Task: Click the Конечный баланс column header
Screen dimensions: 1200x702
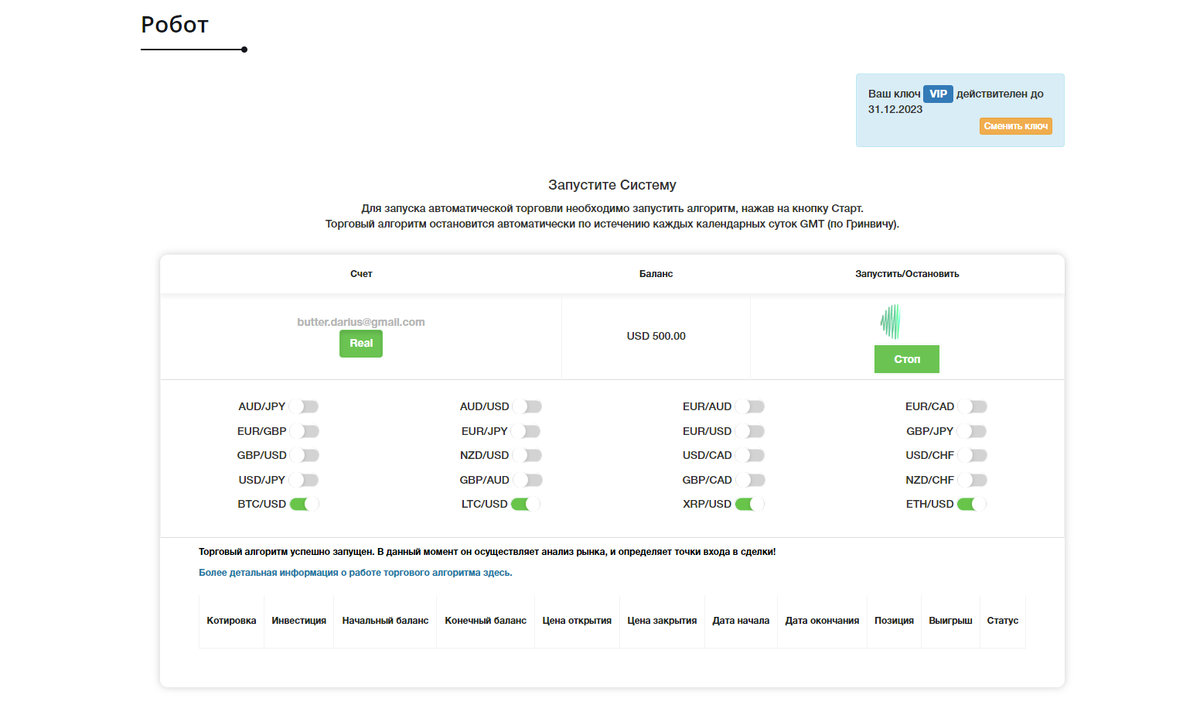Action: tap(485, 620)
